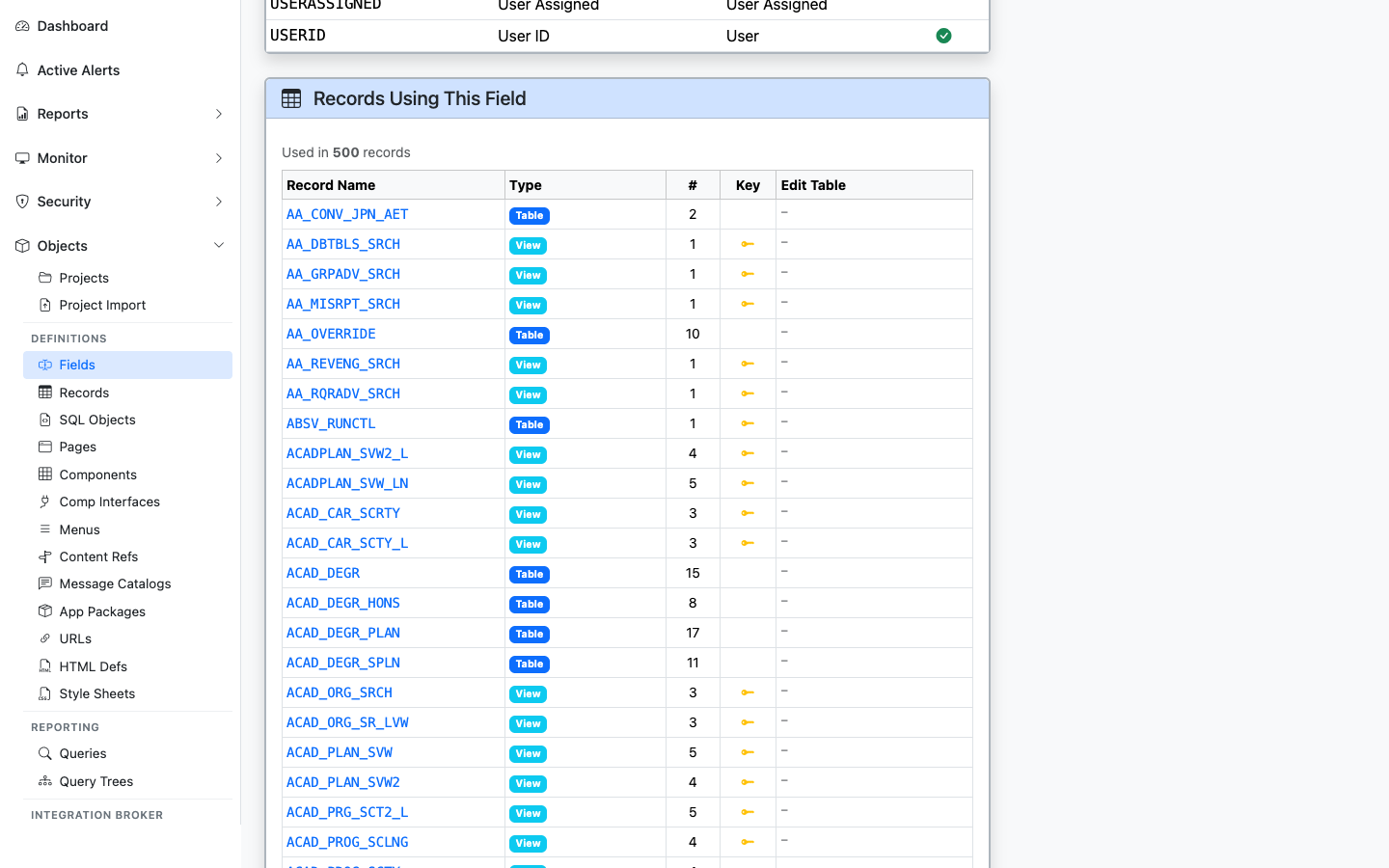Screen dimensions: 1389x868
Task: Click the Table badge for ACAD_DEGR_SPLN
Action: (x=530, y=665)
